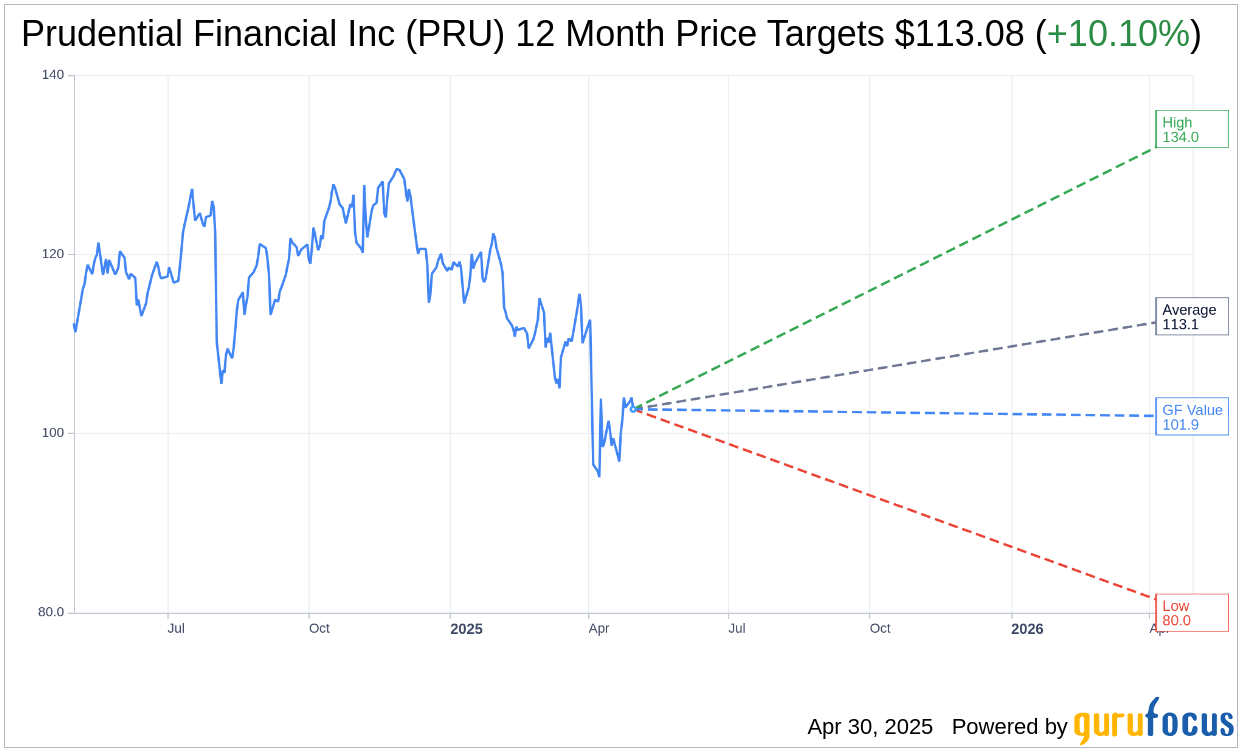The width and height of the screenshot is (1242, 752).
Task: Click the GF Value 101.9 label
Action: 1191,416
